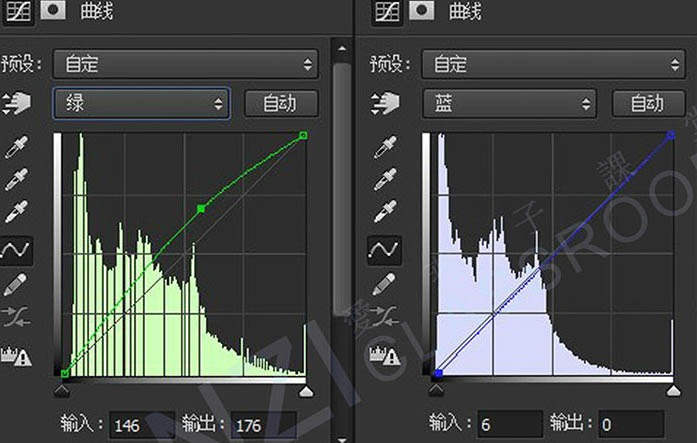Click the 输出 field showing 176
697x443 pixels.
pos(264,425)
